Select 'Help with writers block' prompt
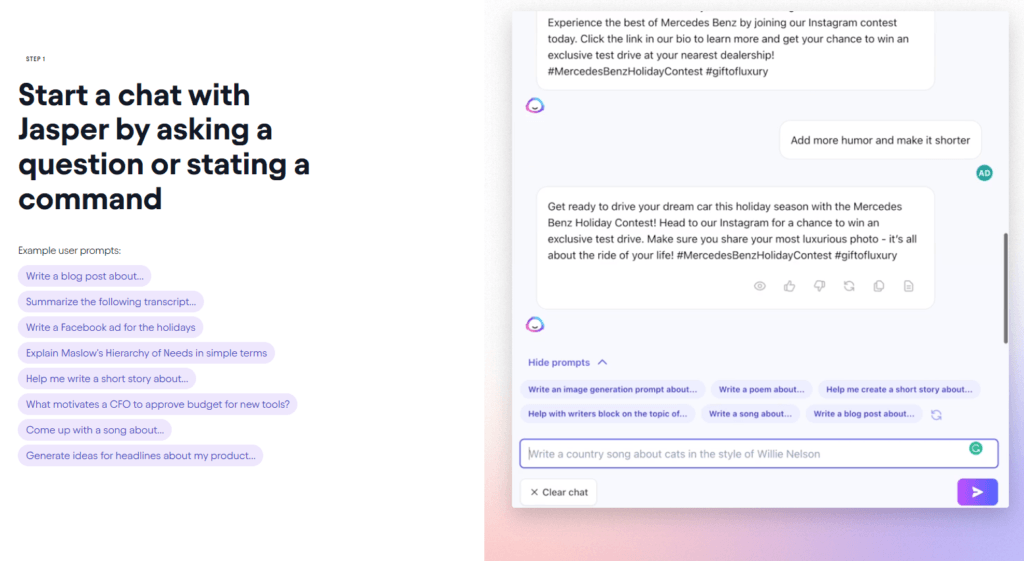 pyautogui.click(x=607, y=414)
